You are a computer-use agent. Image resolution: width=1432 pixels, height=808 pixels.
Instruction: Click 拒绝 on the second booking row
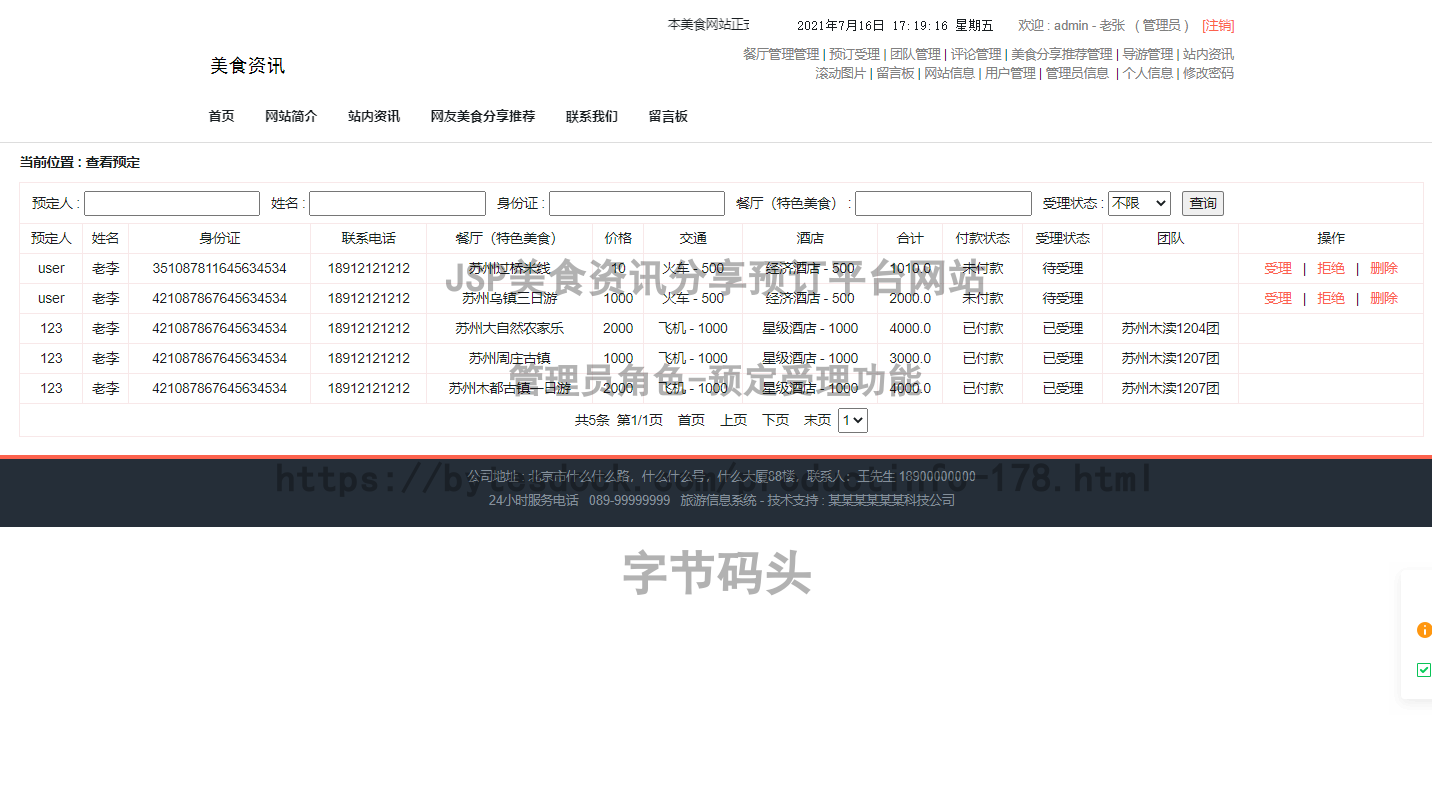(1330, 298)
